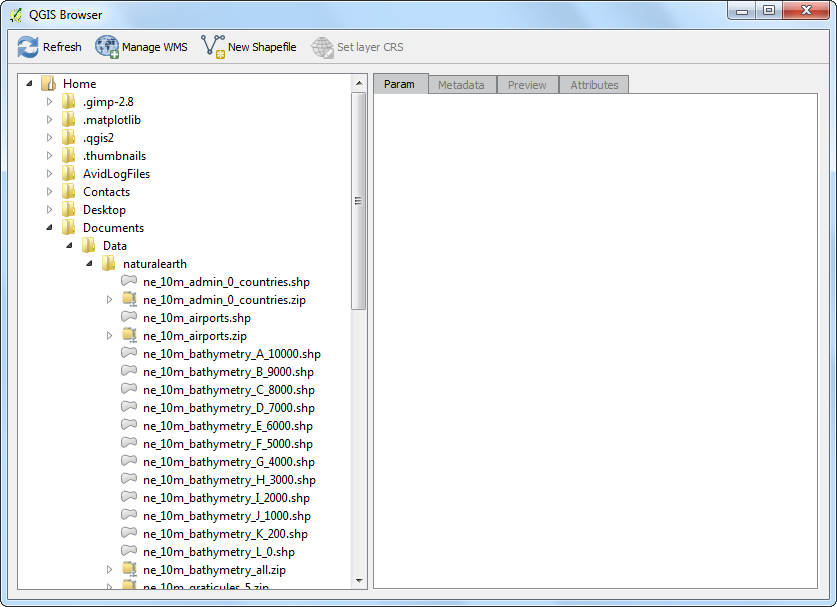Click the tree scrollbar up arrow
The image size is (837, 607).
click(359, 83)
